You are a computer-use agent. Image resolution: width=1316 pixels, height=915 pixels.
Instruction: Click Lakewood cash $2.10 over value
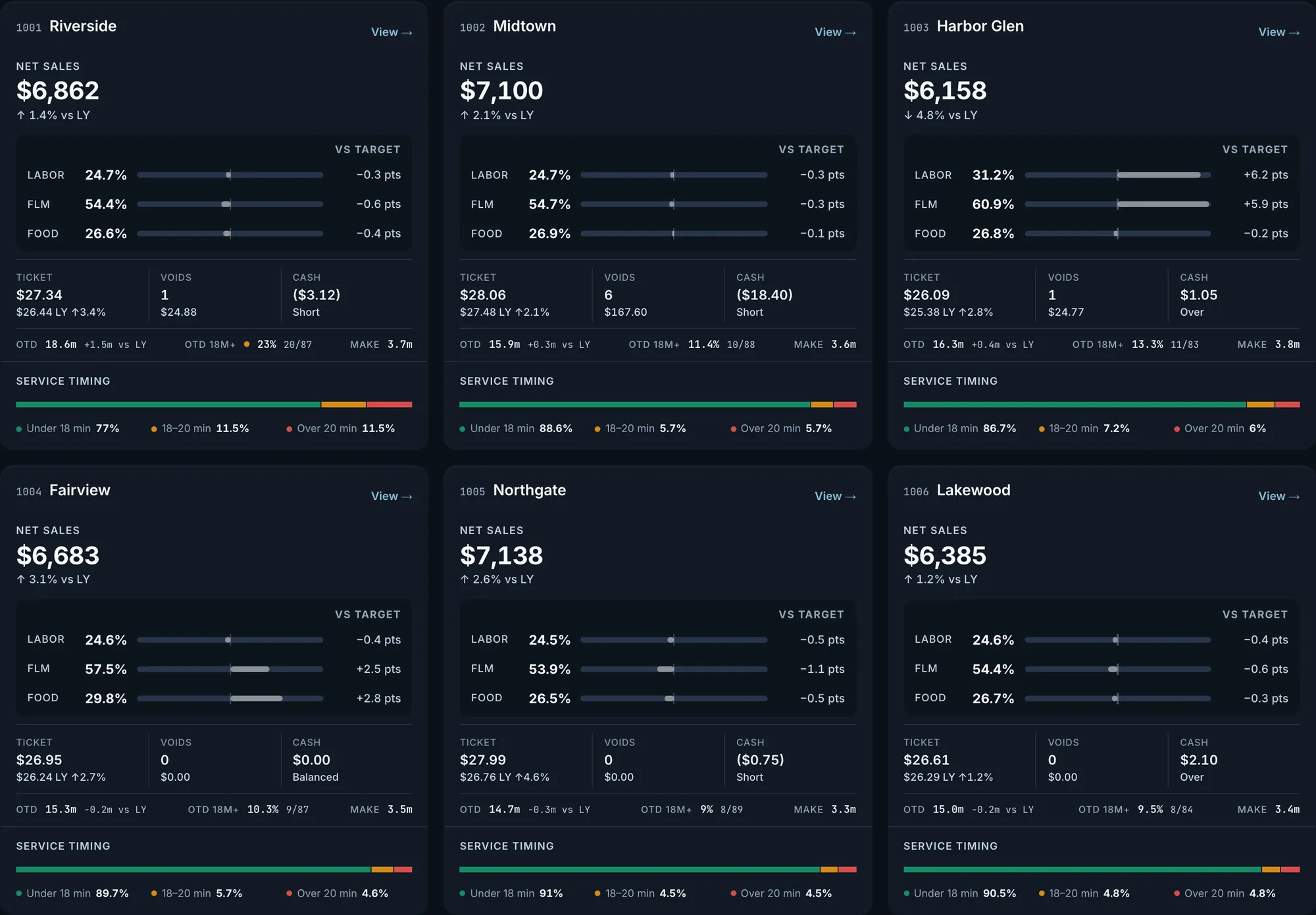click(1199, 760)
